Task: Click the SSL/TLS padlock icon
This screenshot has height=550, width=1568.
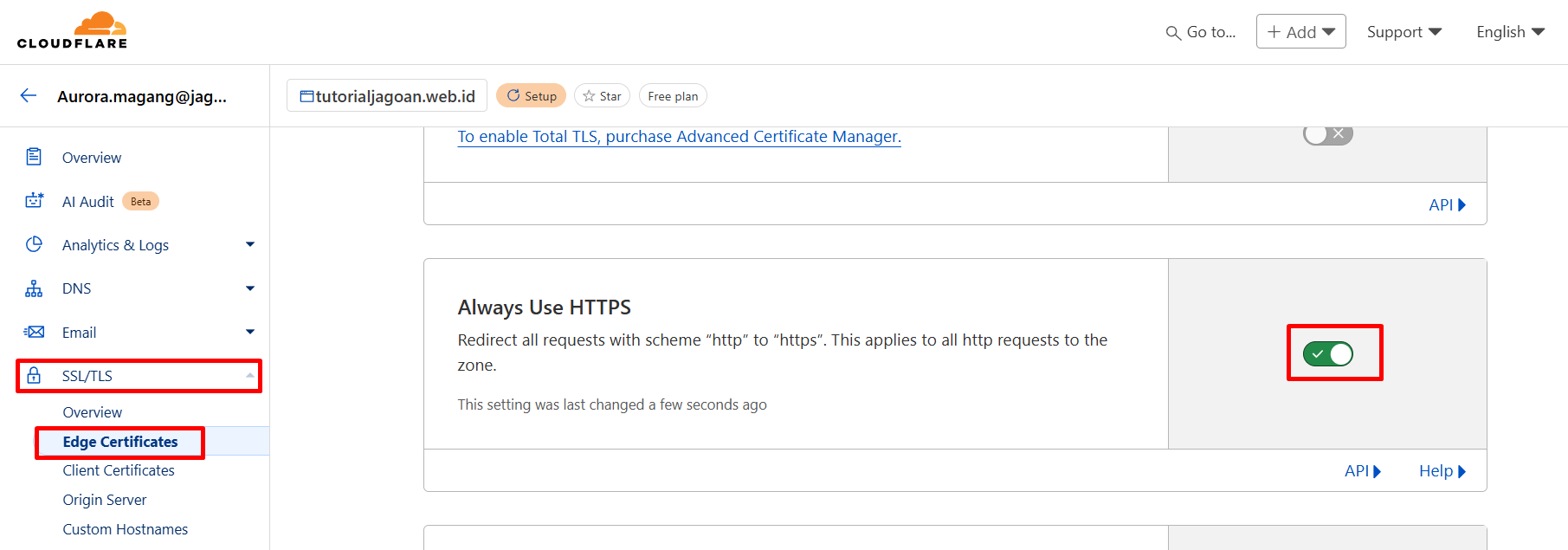Action: (34, 375)
